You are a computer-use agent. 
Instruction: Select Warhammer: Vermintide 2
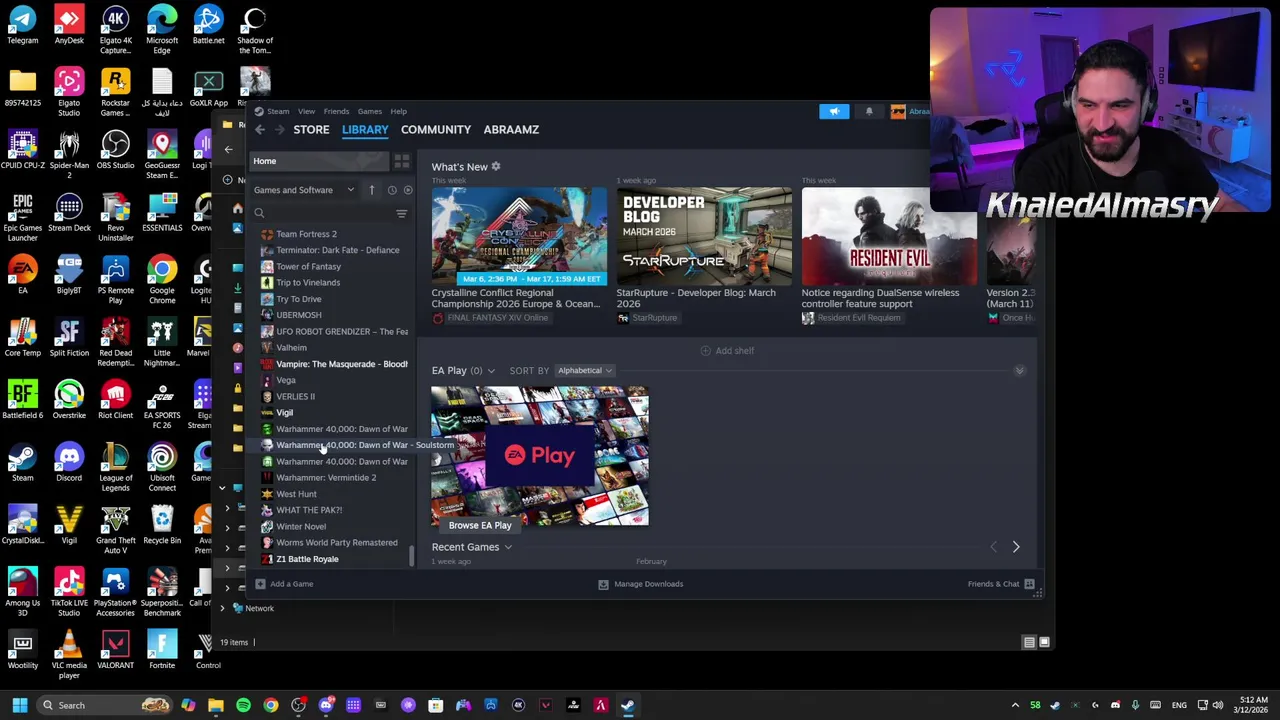pos(326,478)
